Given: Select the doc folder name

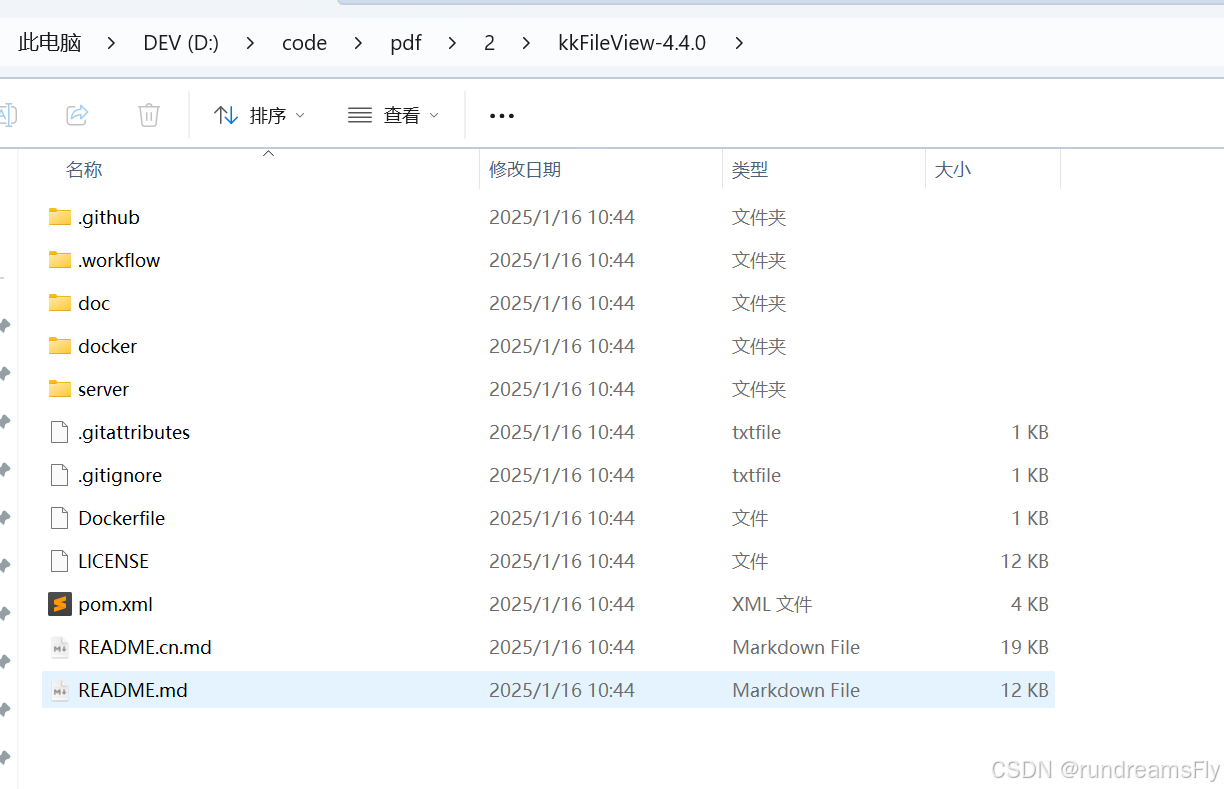Looking at the screenshot, I should (x=94, y=303).
